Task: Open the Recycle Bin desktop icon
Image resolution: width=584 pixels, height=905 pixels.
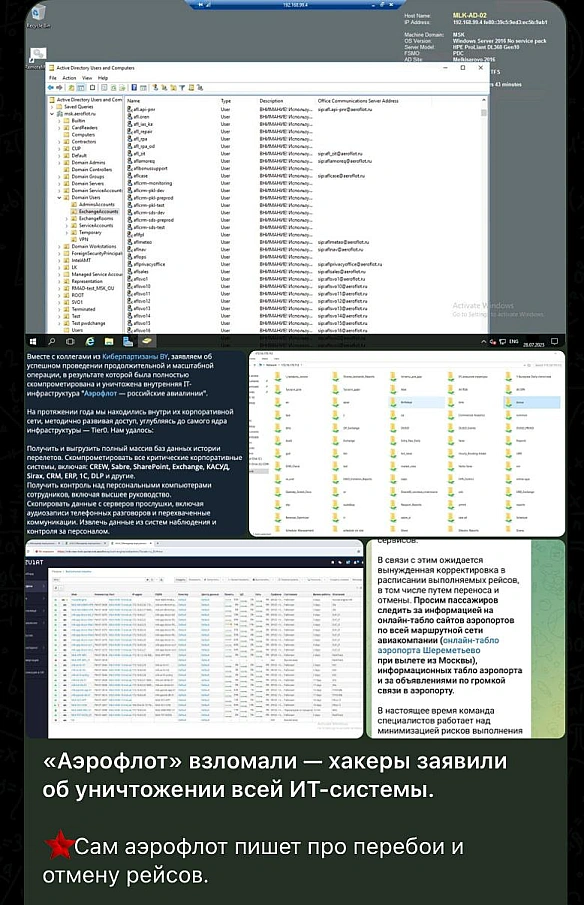Action: (x=38, y=16)
